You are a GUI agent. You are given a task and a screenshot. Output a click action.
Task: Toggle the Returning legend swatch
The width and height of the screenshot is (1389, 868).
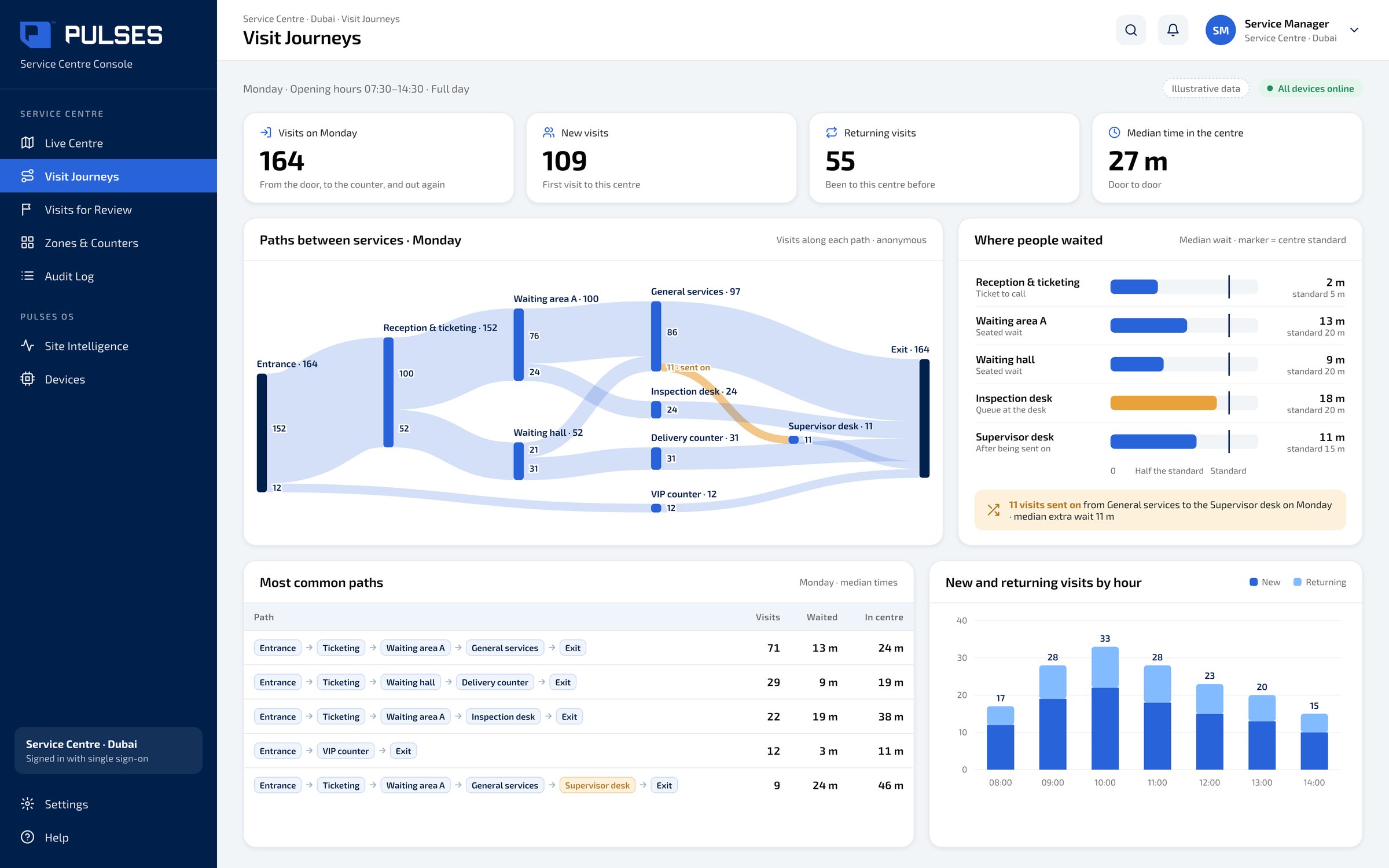(x=1298, y=582)
